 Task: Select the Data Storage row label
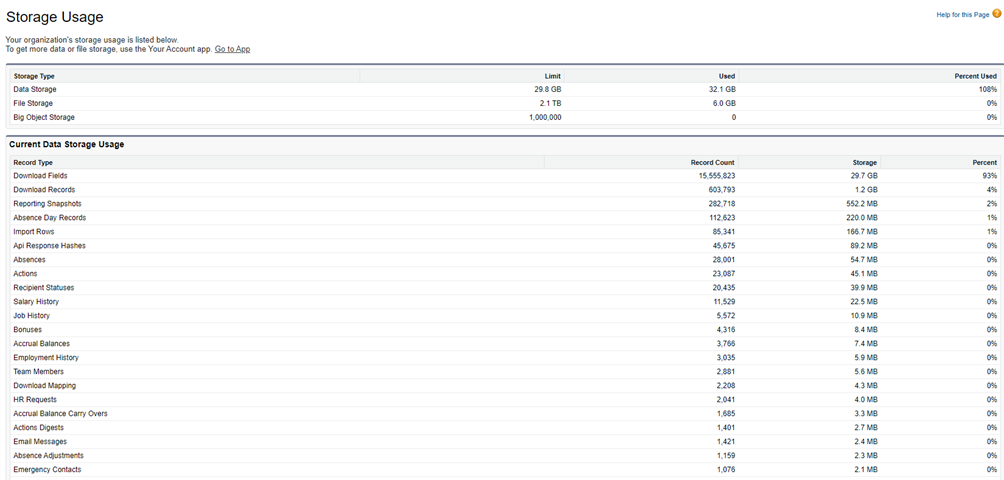(x=35, y=89)
